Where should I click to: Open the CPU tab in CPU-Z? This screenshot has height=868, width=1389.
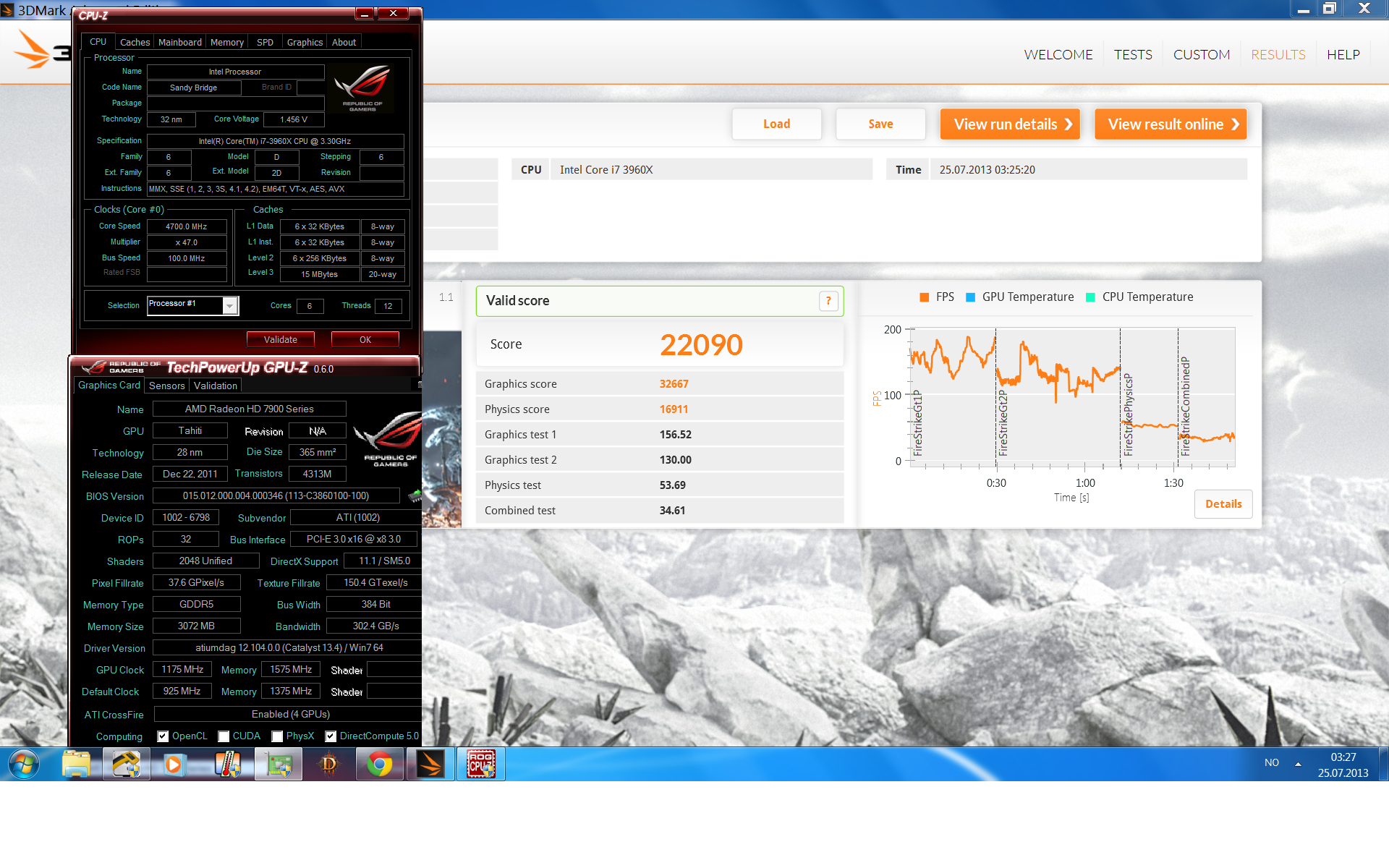[98, 42]
